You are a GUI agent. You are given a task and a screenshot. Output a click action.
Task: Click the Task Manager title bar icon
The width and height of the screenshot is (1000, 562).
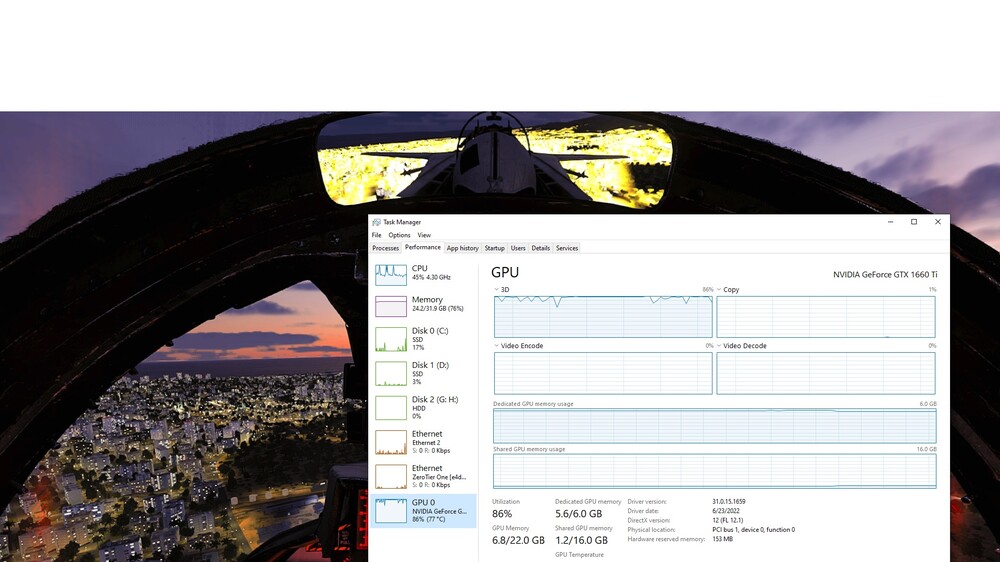(x=376, y=222)
